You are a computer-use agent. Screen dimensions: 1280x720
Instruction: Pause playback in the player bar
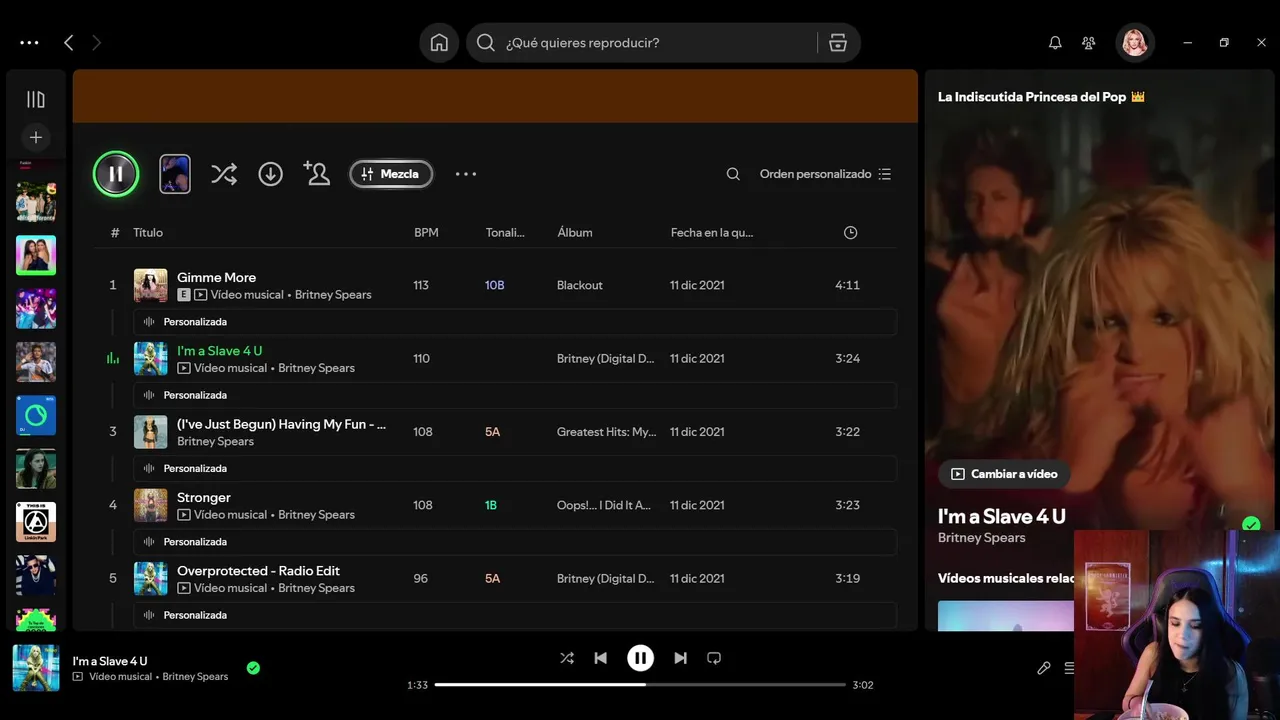pyautogui.click(x=640, y=658)
